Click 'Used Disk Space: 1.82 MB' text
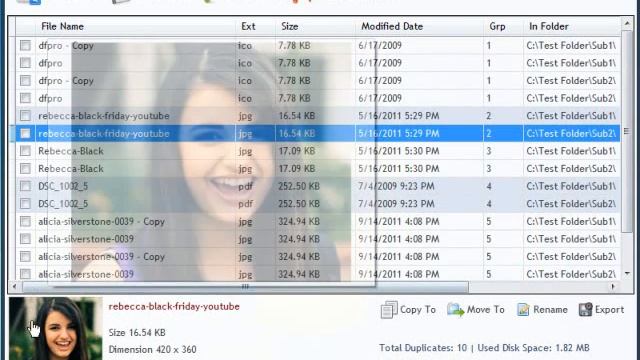 [533, 348]
